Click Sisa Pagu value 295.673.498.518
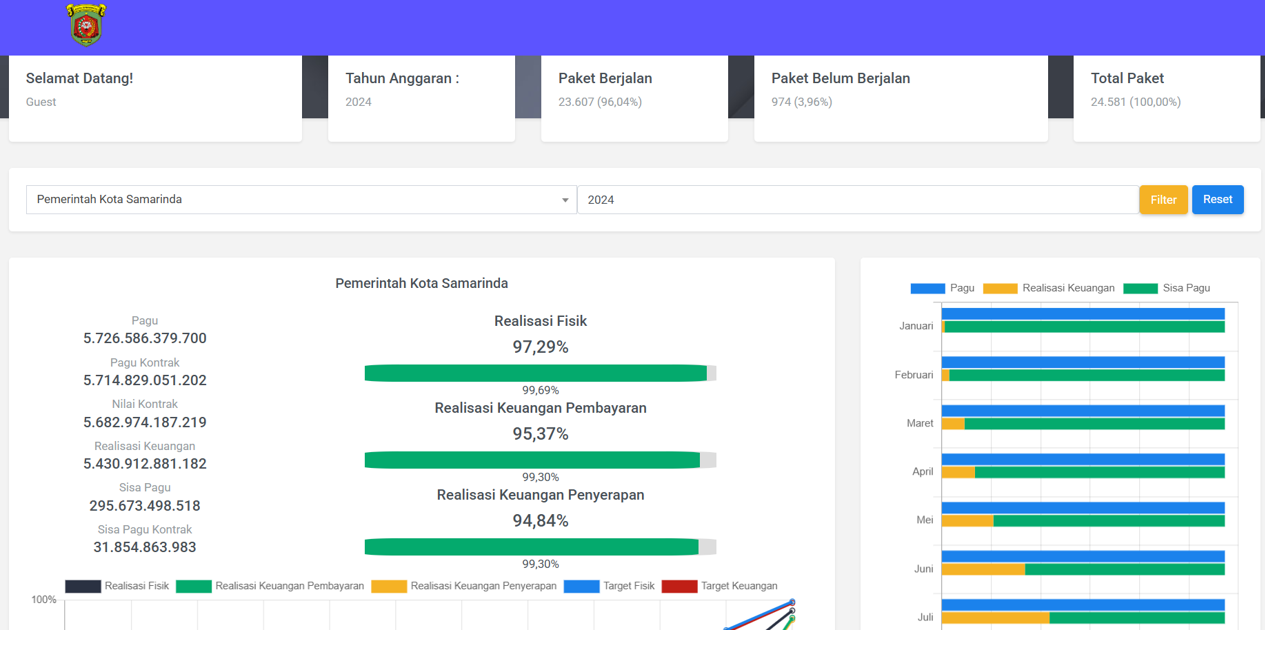This screenshot has width=1265, height=647. (145, 506)
